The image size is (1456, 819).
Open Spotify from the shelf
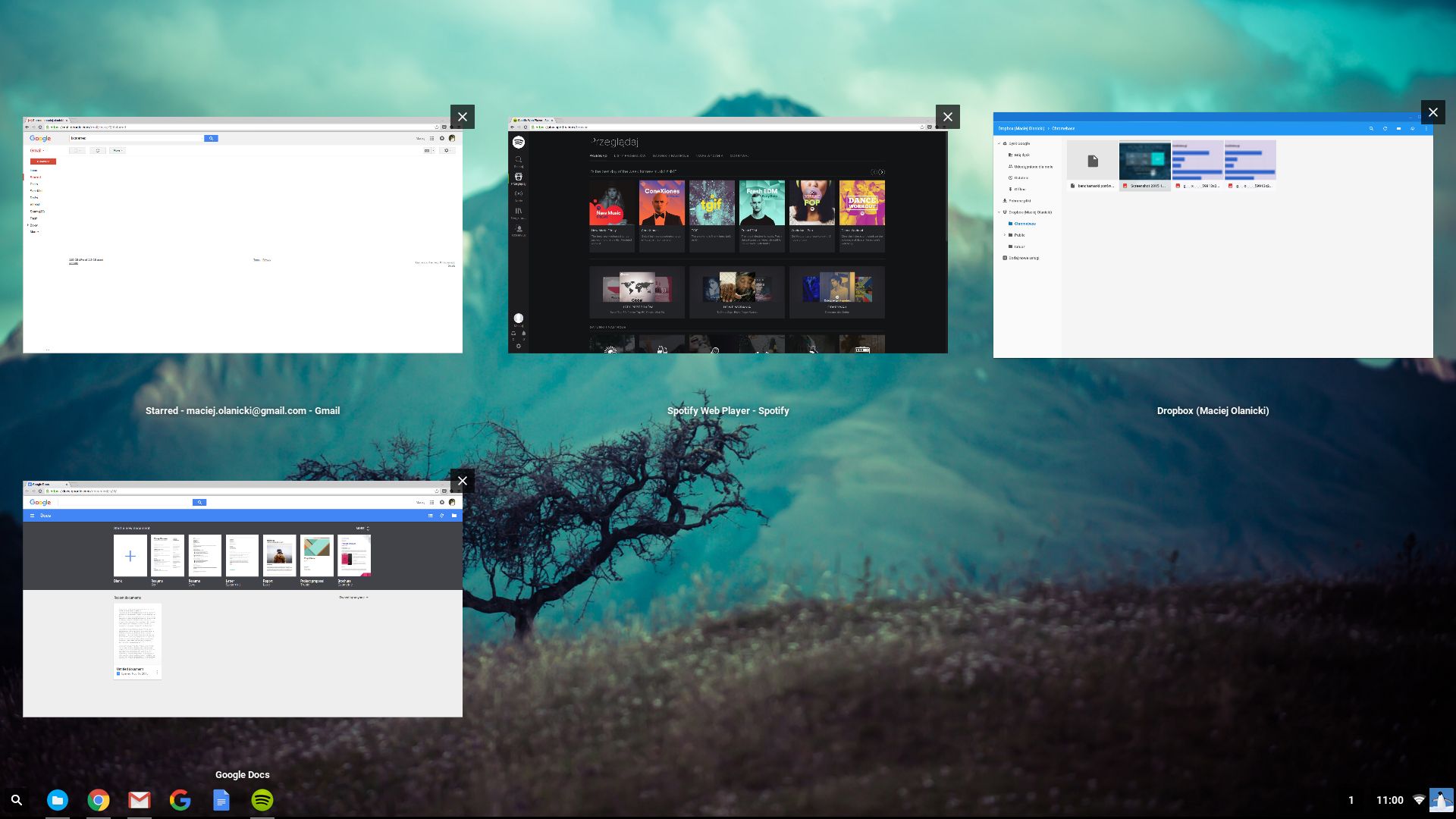click(262, 800)
